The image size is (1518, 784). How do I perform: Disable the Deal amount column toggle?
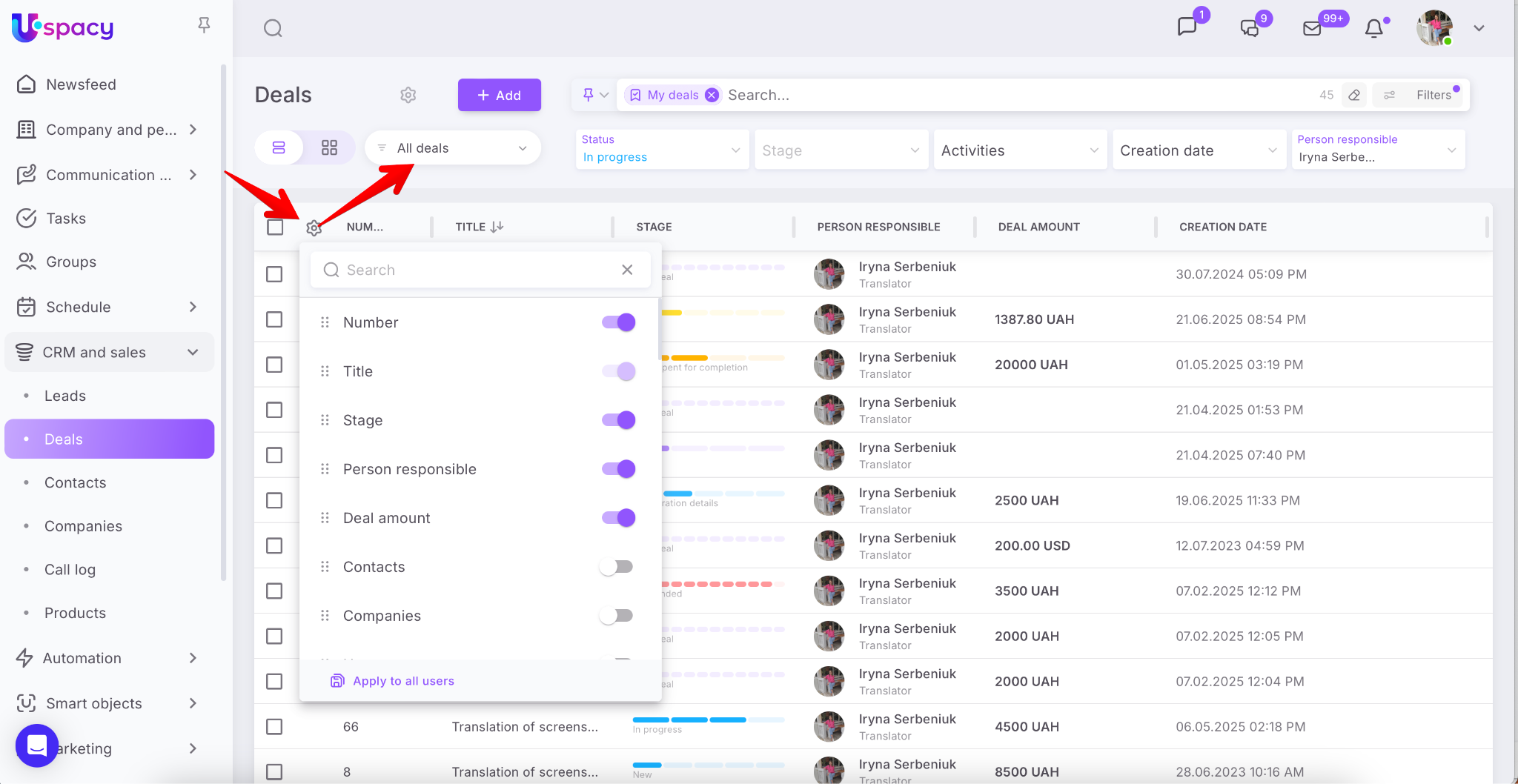pyautogui.click(x=618, y=518)
